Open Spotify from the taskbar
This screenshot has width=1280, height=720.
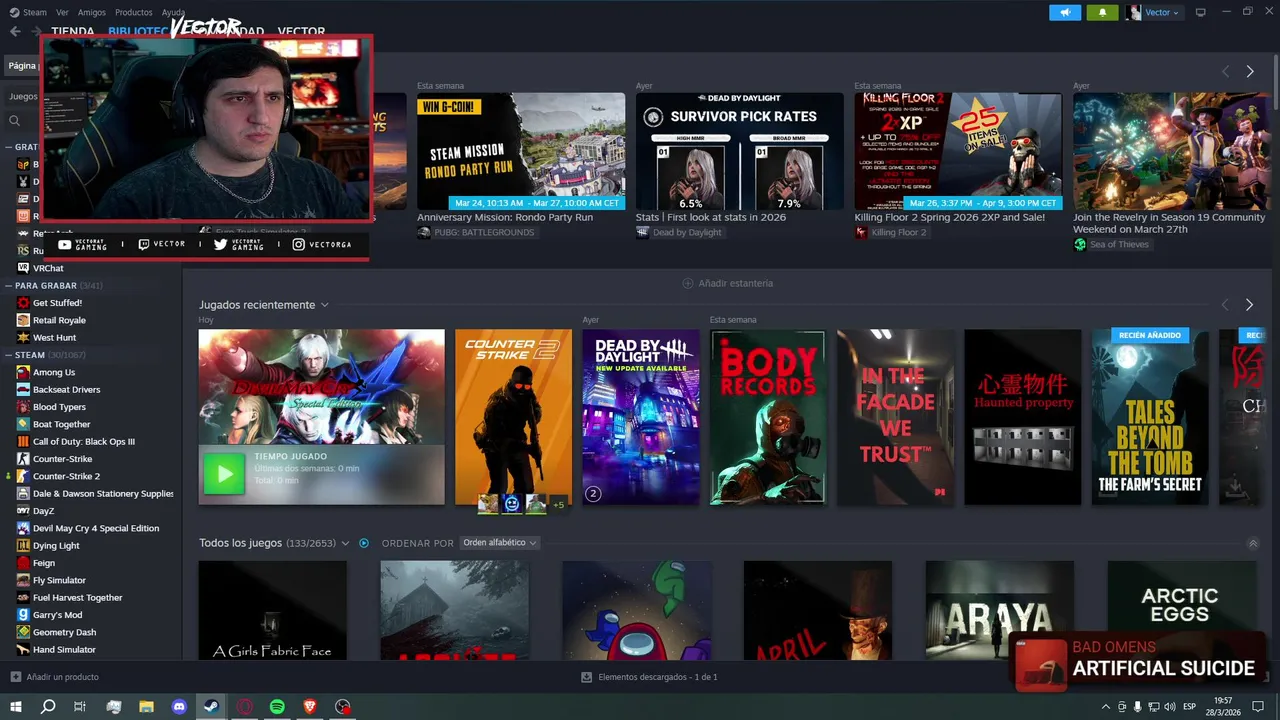tap(277, 707)
